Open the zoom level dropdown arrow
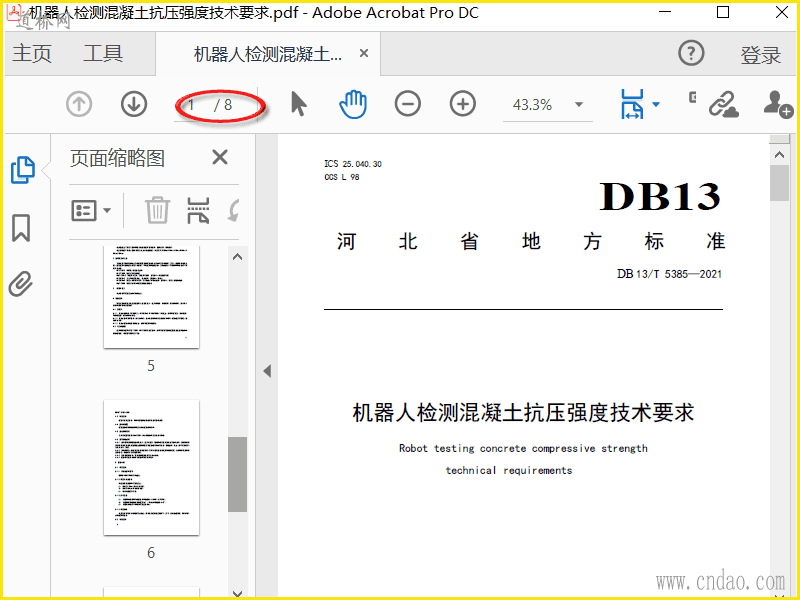This screenshot has height=600, width=800. pyautogui.click(x=579, y=105)
